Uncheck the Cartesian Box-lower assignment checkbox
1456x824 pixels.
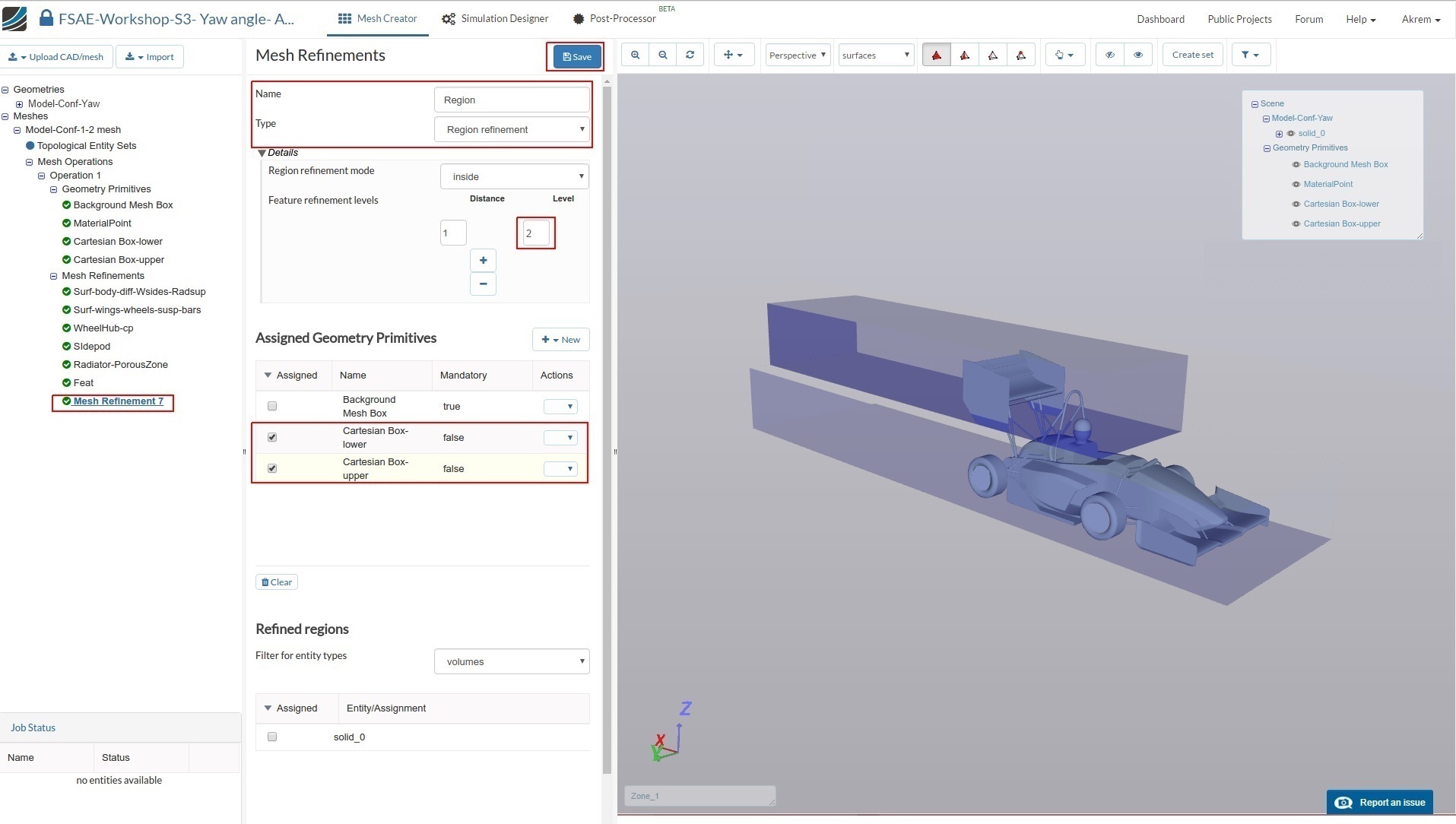tap(272, 437)
